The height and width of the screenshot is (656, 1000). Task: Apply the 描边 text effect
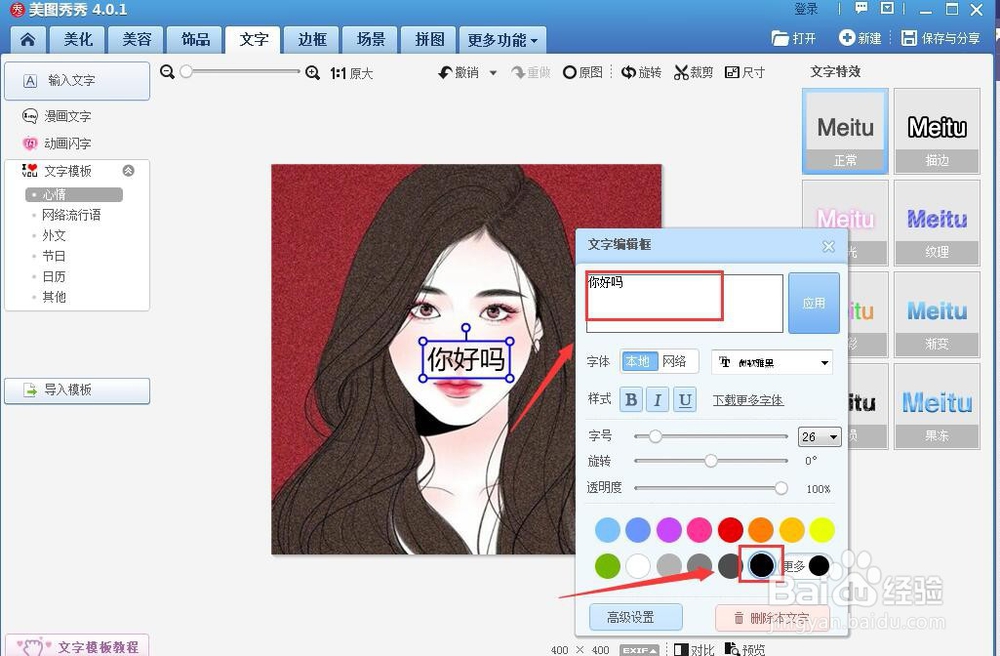(x=937, y=131)
